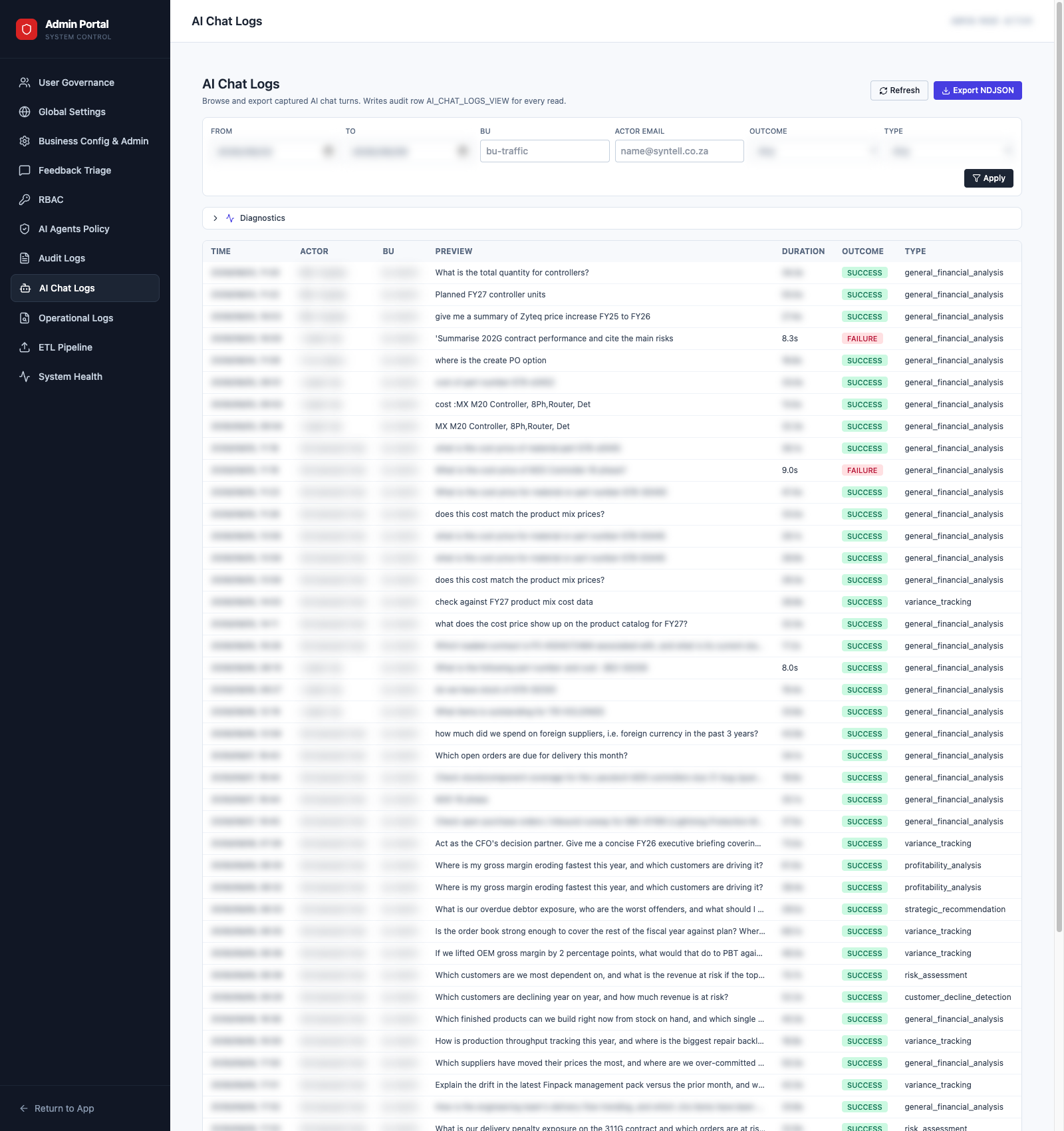This screenshot has height=1131, width=1064.
Task: Click 'Explain the drift in the latest Finpack' row
Action: point(612,1085)
